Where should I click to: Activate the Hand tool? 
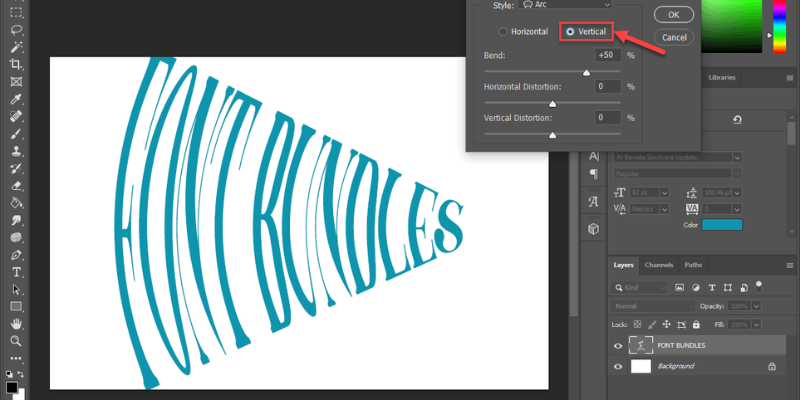pyautogui.click(x=16, y=324)
